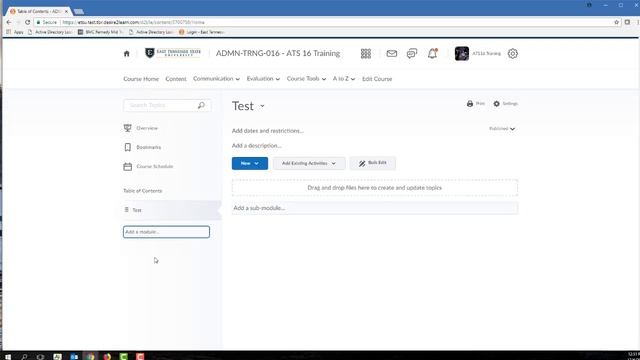Open the message alerts envelope icon
The image size is (640, 360).
(391, 53)
